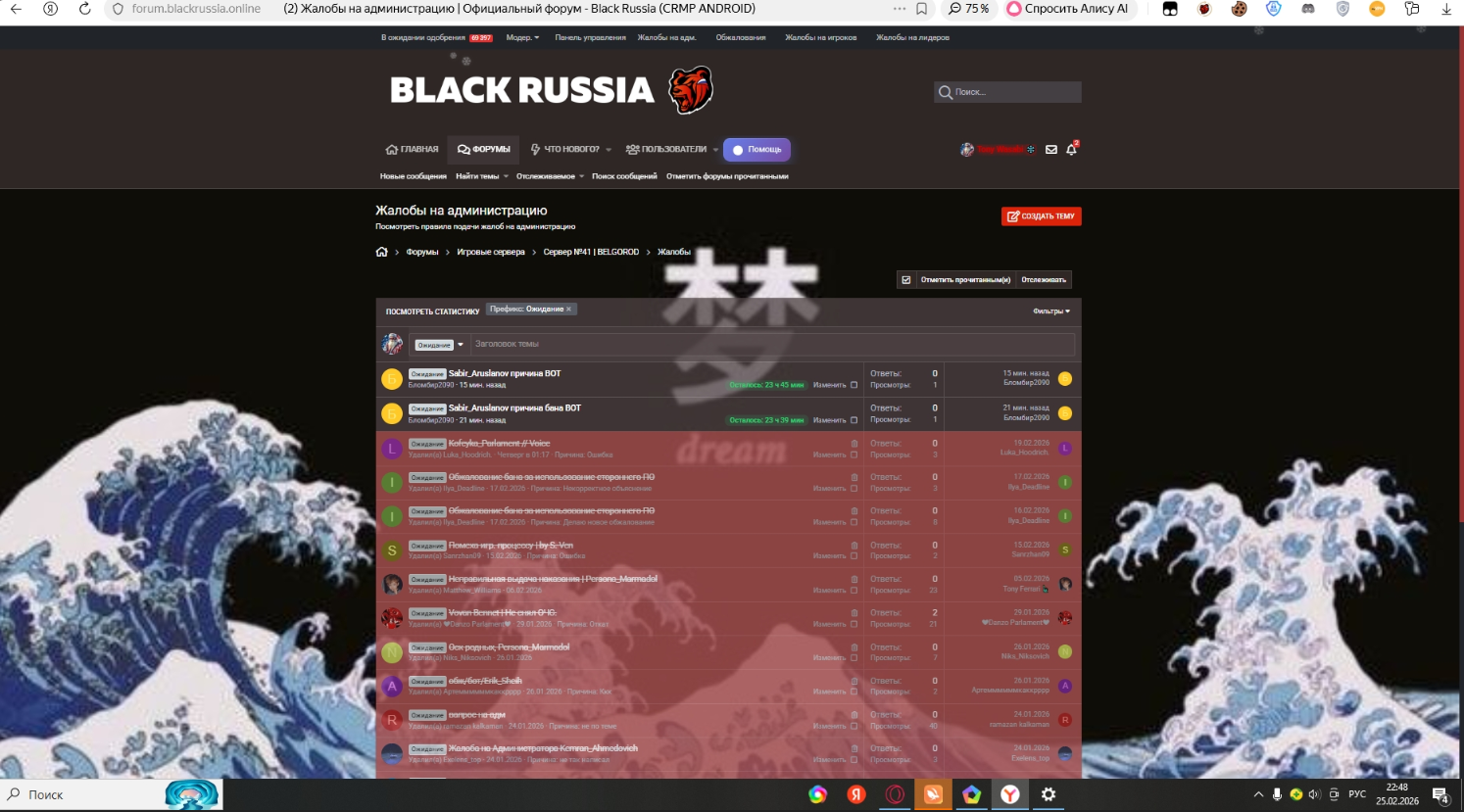
Task: Open the envelope private messages icon
Action: (x=1051, y=150)
